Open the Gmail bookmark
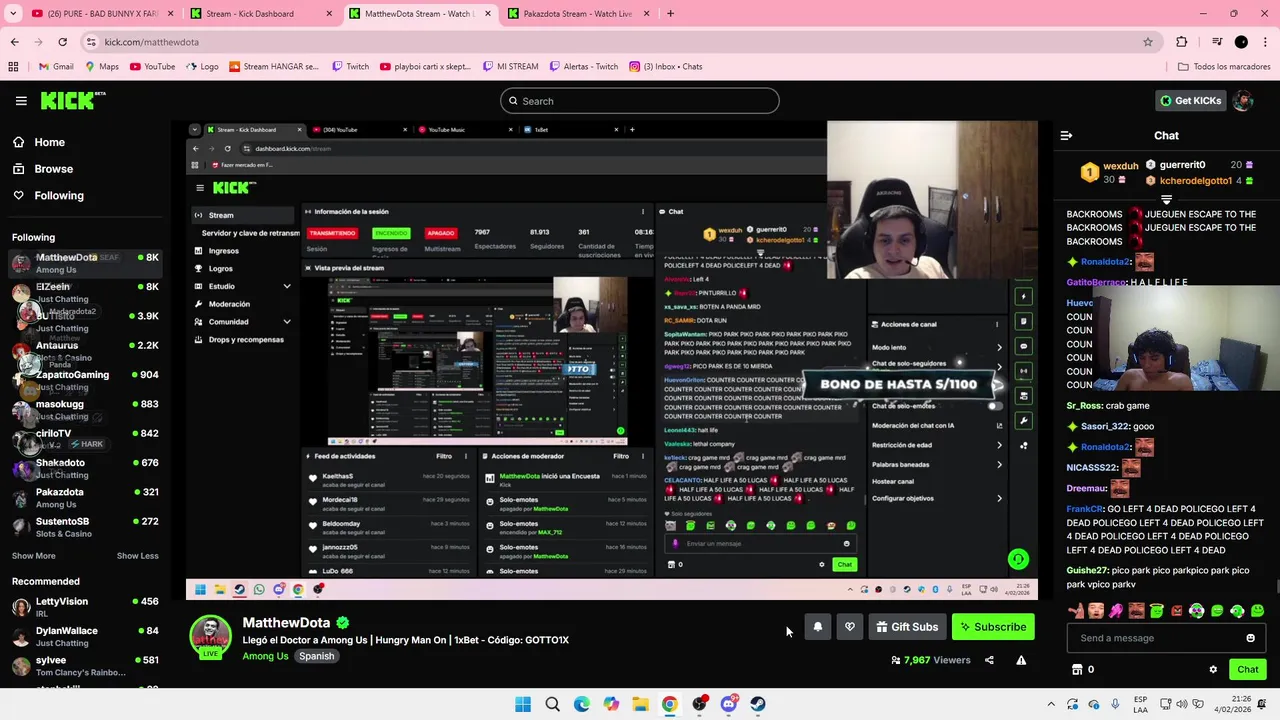 click(x=56, y=67)
